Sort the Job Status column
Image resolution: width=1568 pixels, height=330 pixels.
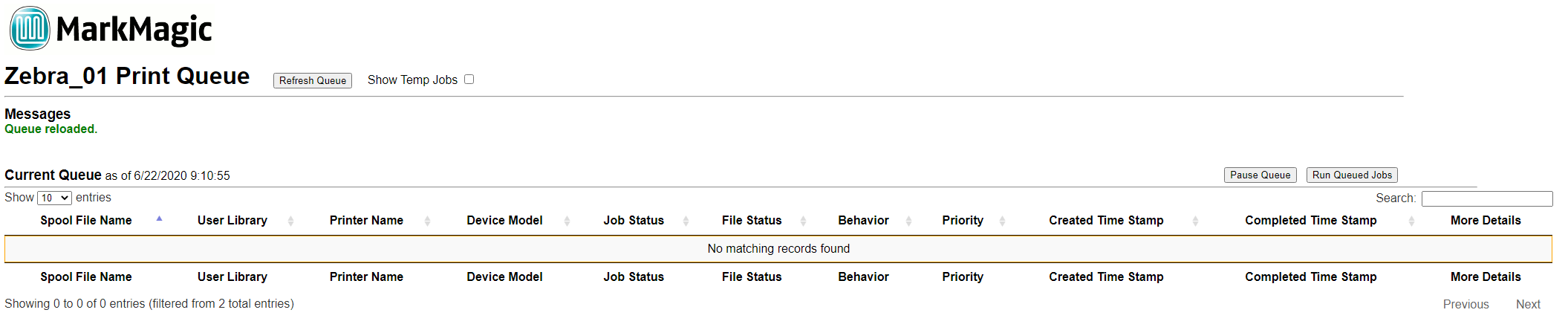pos(634,221)
